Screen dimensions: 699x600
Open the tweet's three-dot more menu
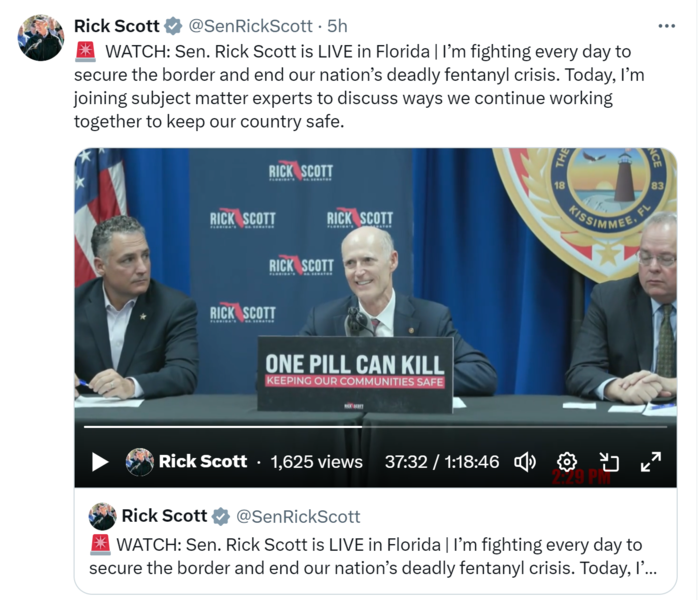point(666,26)
